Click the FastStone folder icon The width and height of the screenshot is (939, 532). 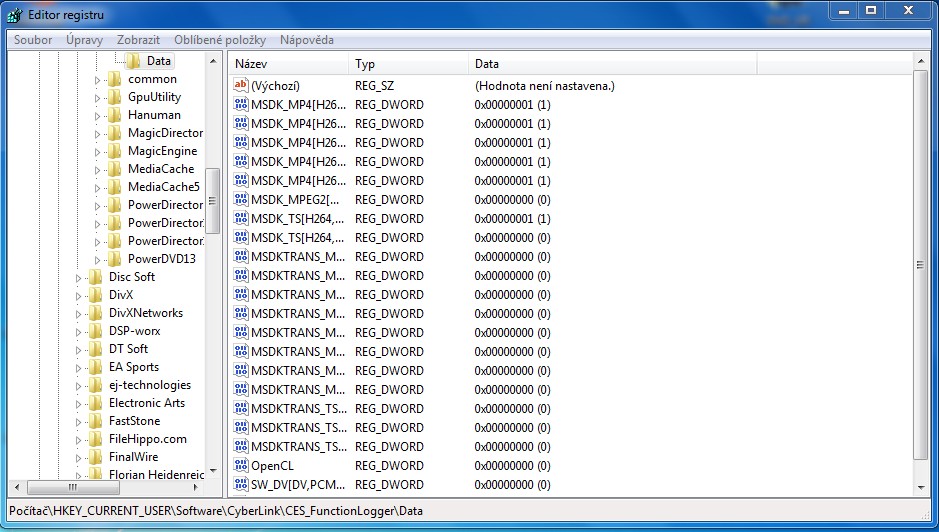pyautogui.click(x=95, y=421)
